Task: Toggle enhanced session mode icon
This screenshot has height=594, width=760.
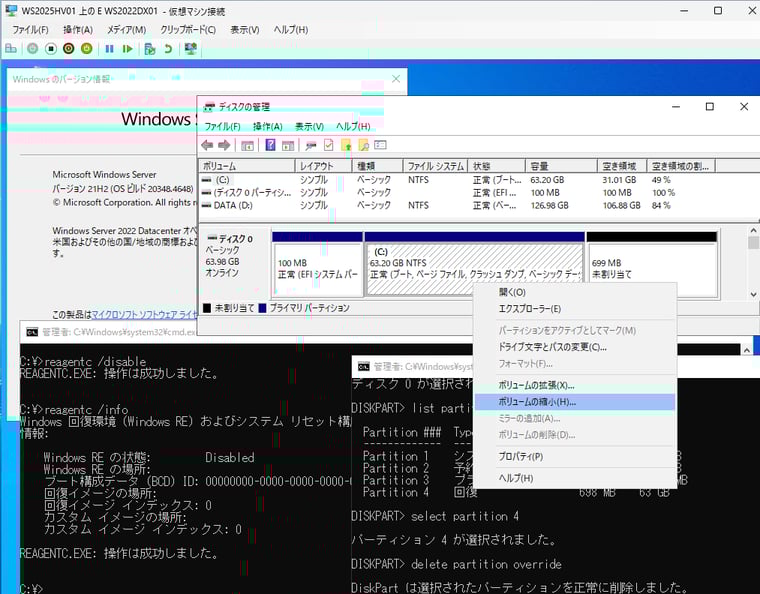Action: pos(190,48)
